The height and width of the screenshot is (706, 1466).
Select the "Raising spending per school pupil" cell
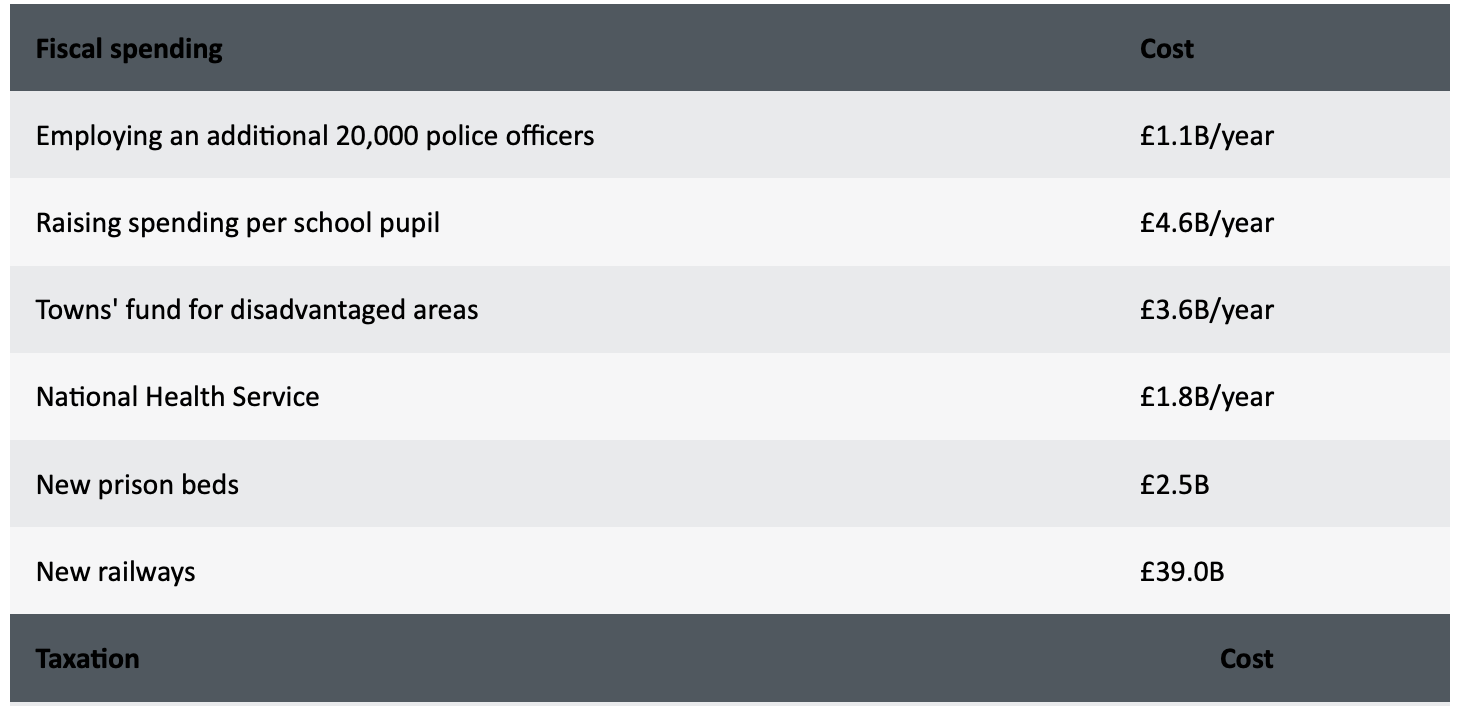238,222
